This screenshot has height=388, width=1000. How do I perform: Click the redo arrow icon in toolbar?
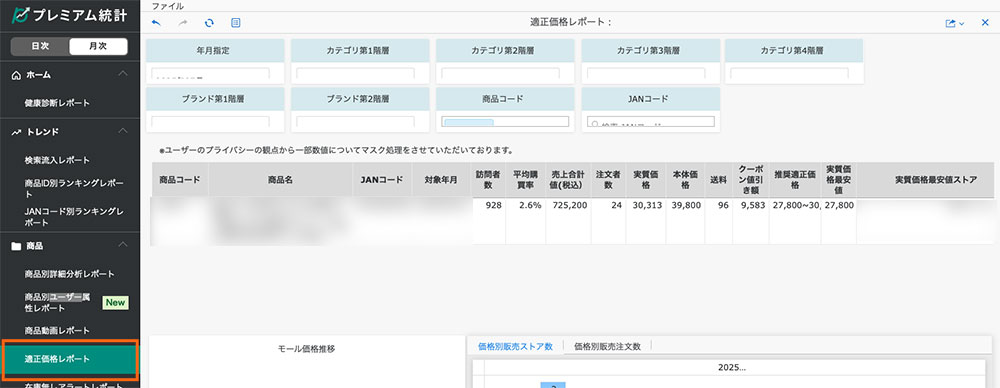(x=183, y=23)
